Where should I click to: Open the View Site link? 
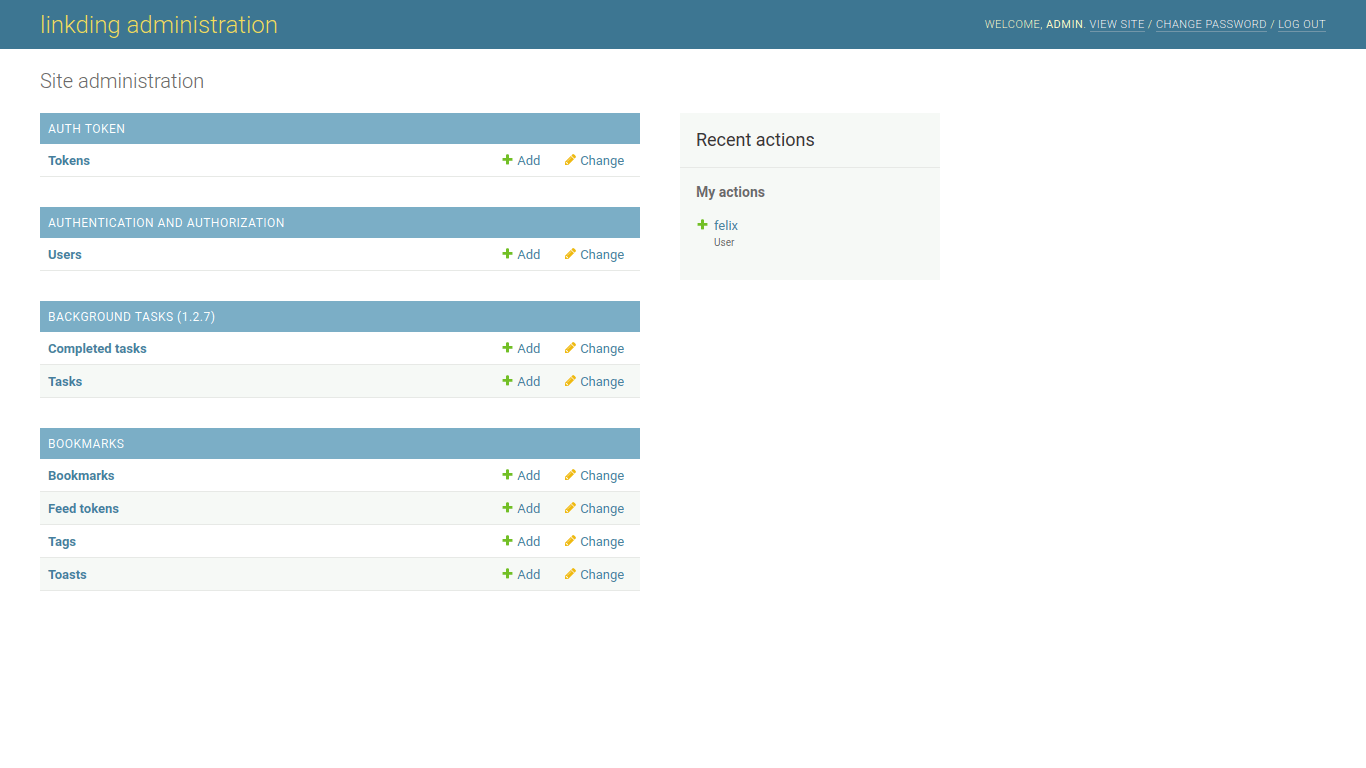tap(1116, 24)
